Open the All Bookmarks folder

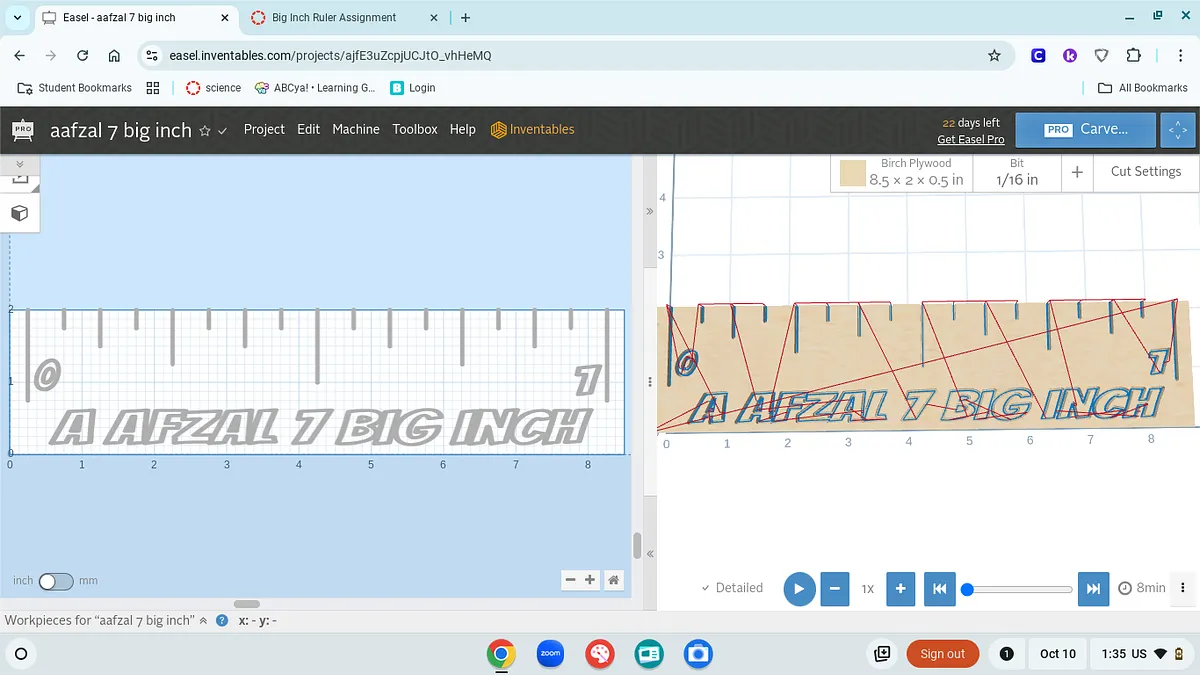pyautogui.click(x=1143, y=88)
